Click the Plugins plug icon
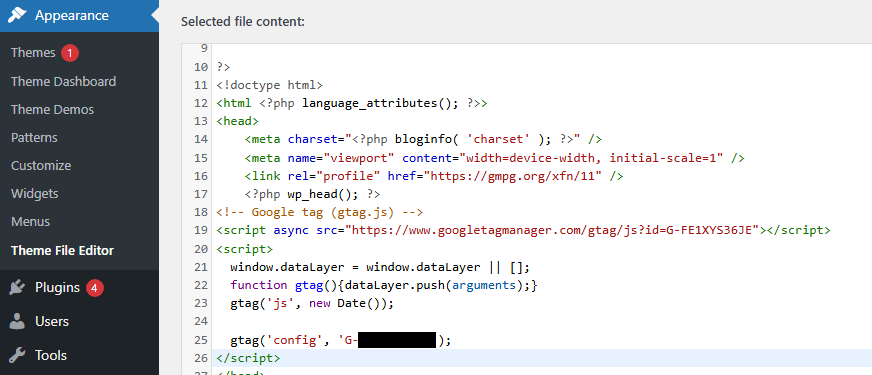872x375 pixels. 17,288
